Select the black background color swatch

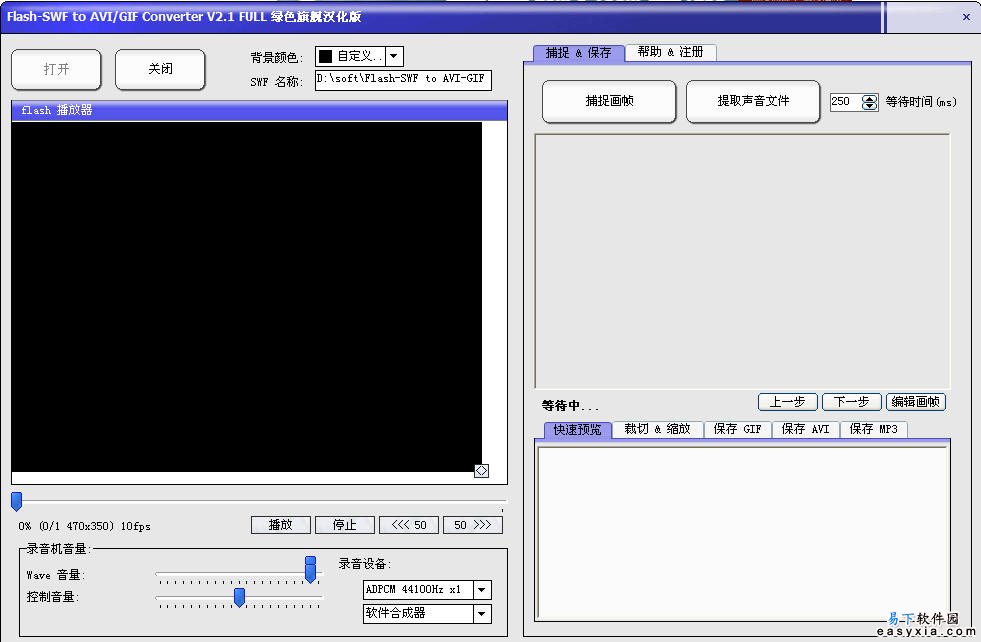325,56
